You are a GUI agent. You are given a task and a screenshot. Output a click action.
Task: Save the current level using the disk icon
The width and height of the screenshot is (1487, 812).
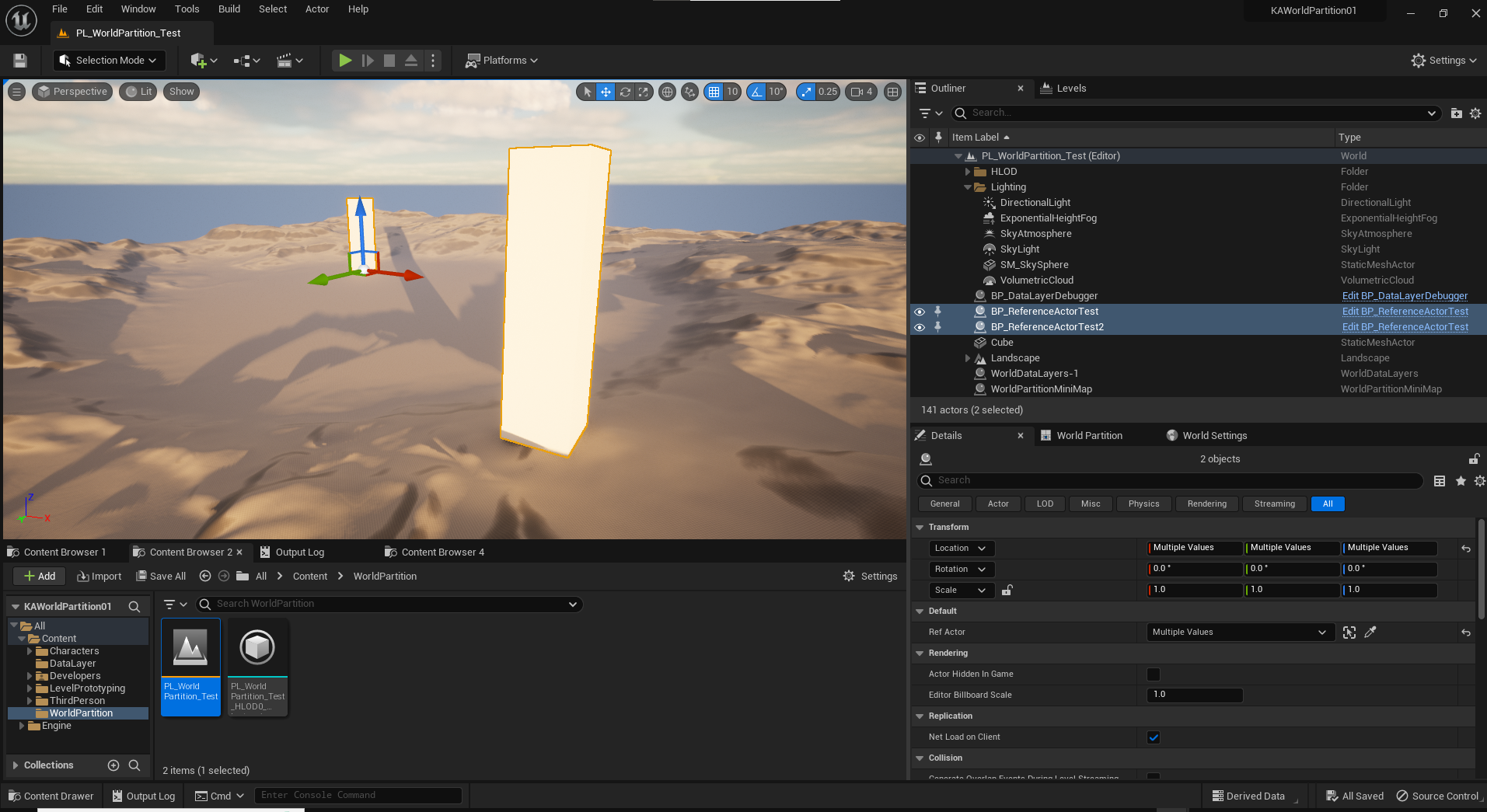(20, 61)
